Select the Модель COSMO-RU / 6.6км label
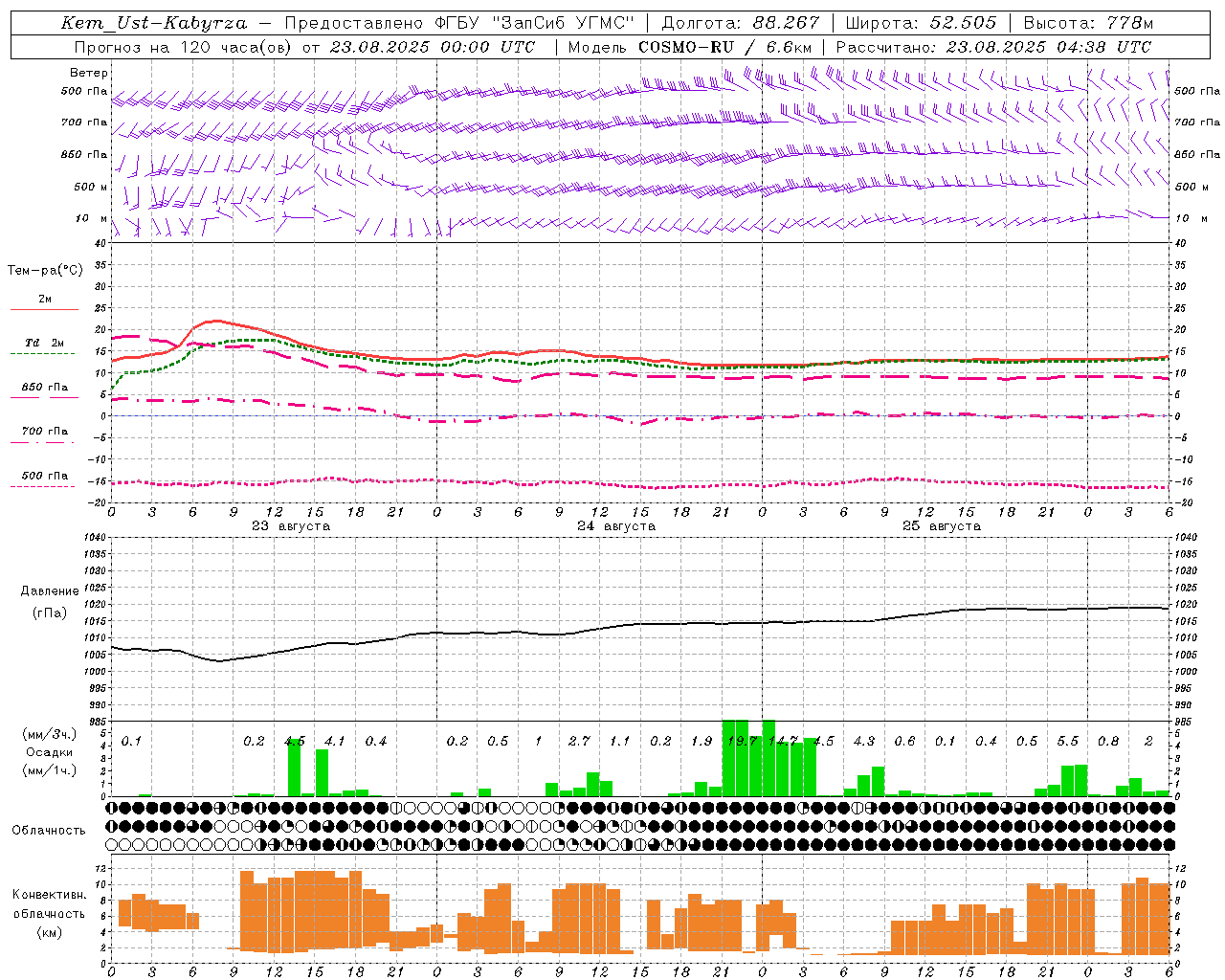This screenshot has height=980, width=1225. (x=689, y=47)
